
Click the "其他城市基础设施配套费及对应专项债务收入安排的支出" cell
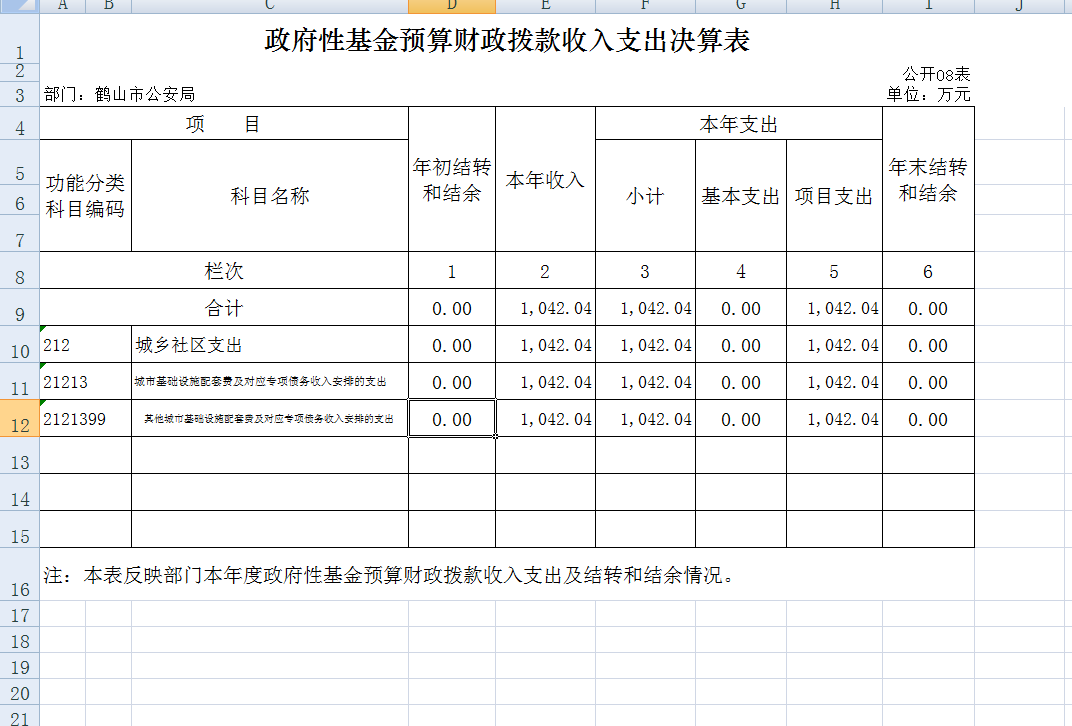[x=270, y=418]
